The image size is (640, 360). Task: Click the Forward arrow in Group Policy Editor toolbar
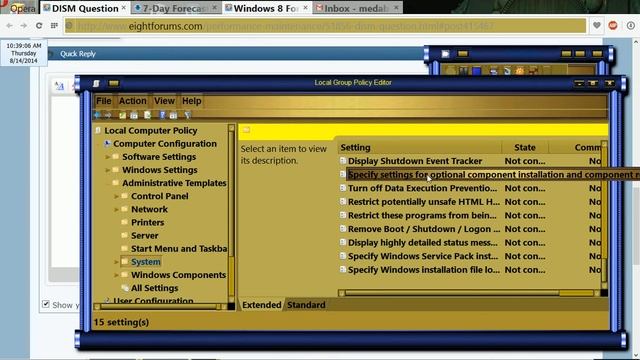(108, 115)
